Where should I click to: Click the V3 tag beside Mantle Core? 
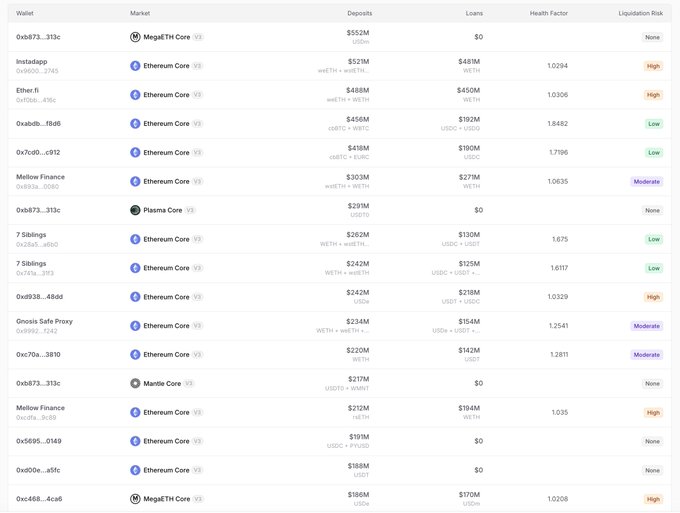pos(189,383)
